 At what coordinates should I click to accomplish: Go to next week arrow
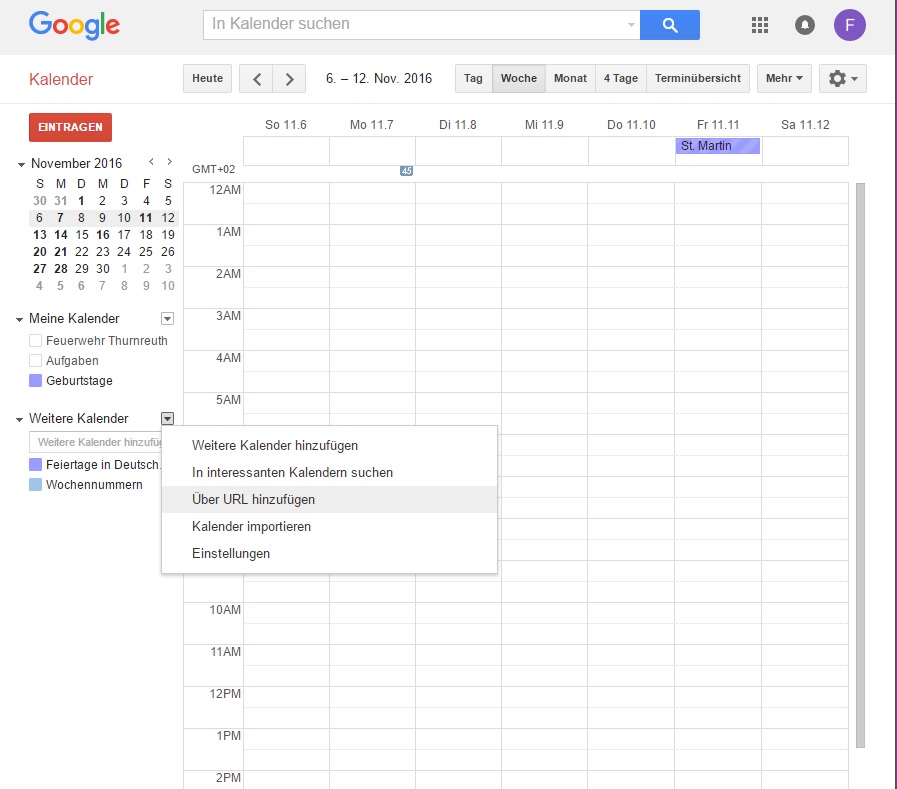point(290,79)
